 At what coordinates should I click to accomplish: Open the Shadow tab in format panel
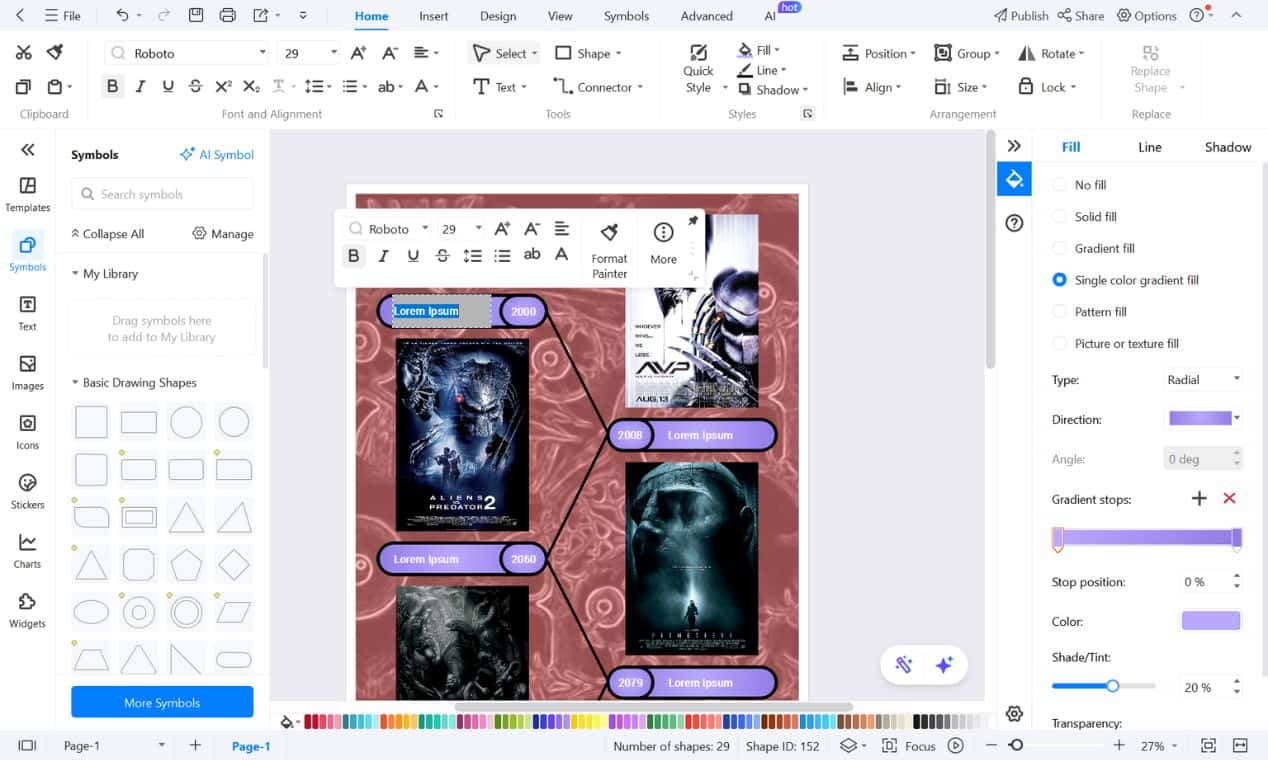pos(1228,147)
